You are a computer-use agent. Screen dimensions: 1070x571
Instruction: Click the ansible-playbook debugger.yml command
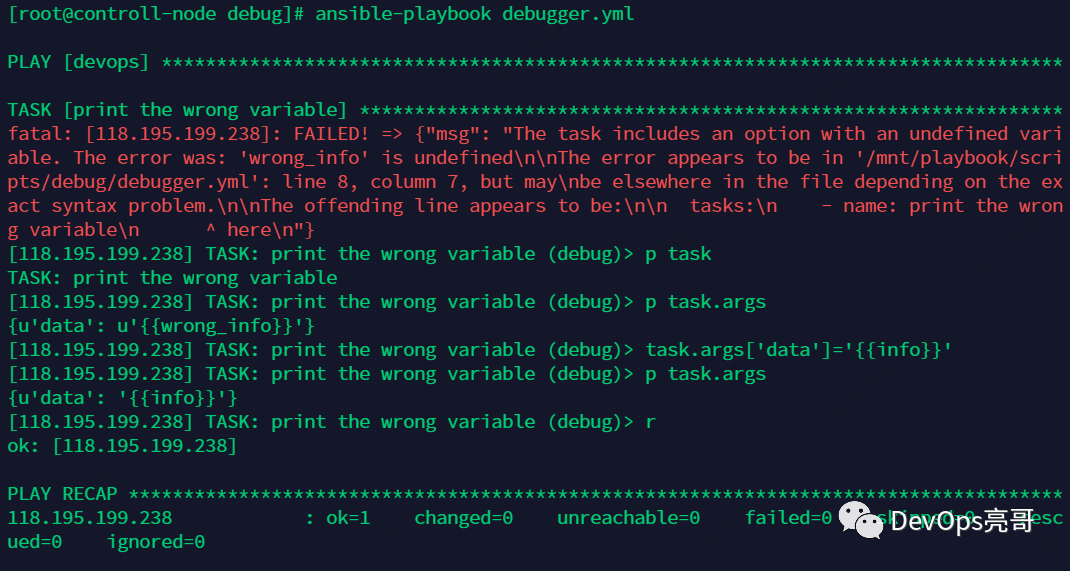pyautogui.click(x=474, y=14)
